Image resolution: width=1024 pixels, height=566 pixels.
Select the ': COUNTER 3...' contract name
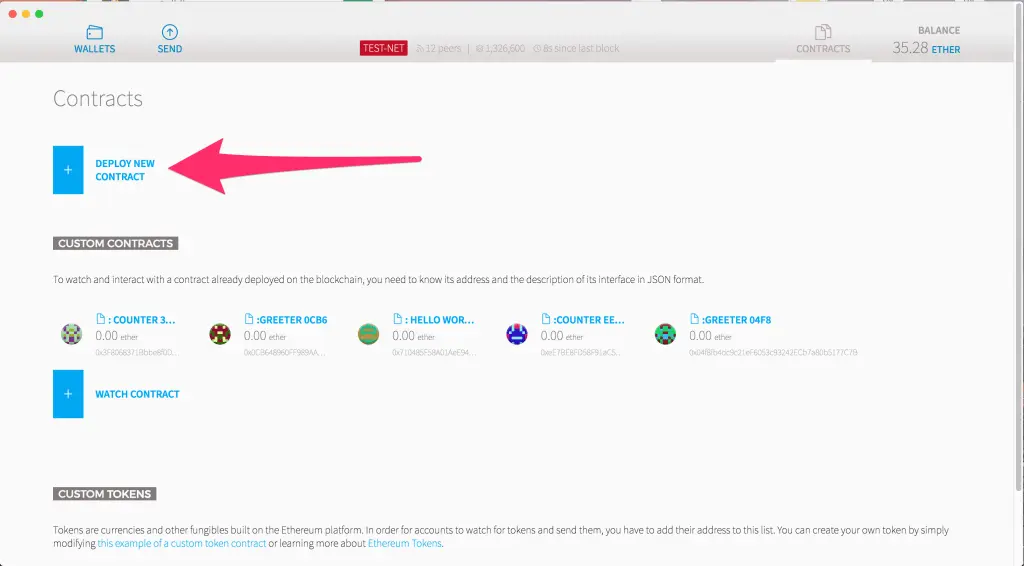(142, 320)
